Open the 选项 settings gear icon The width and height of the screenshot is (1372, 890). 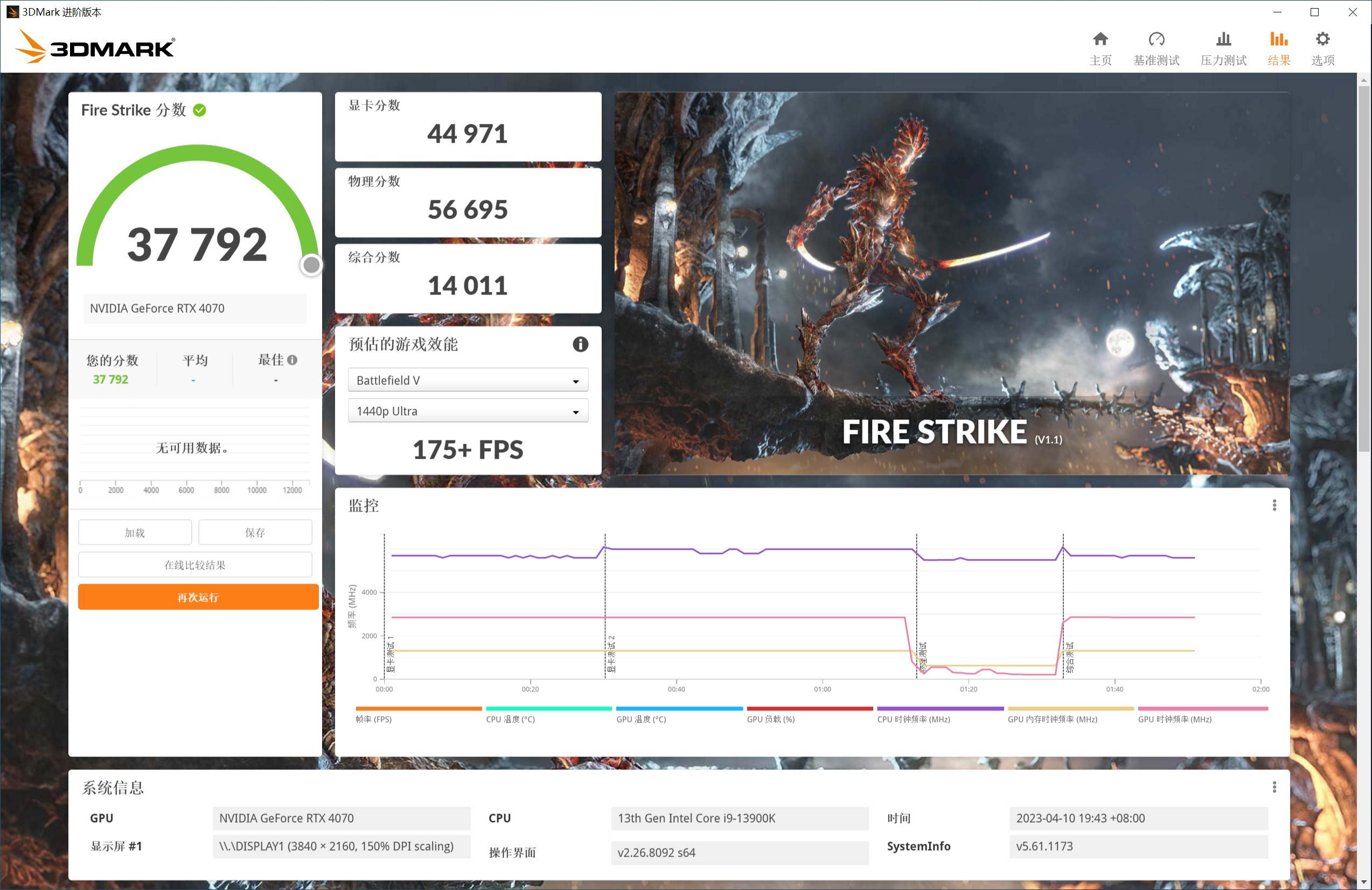tap(1322, 39)
